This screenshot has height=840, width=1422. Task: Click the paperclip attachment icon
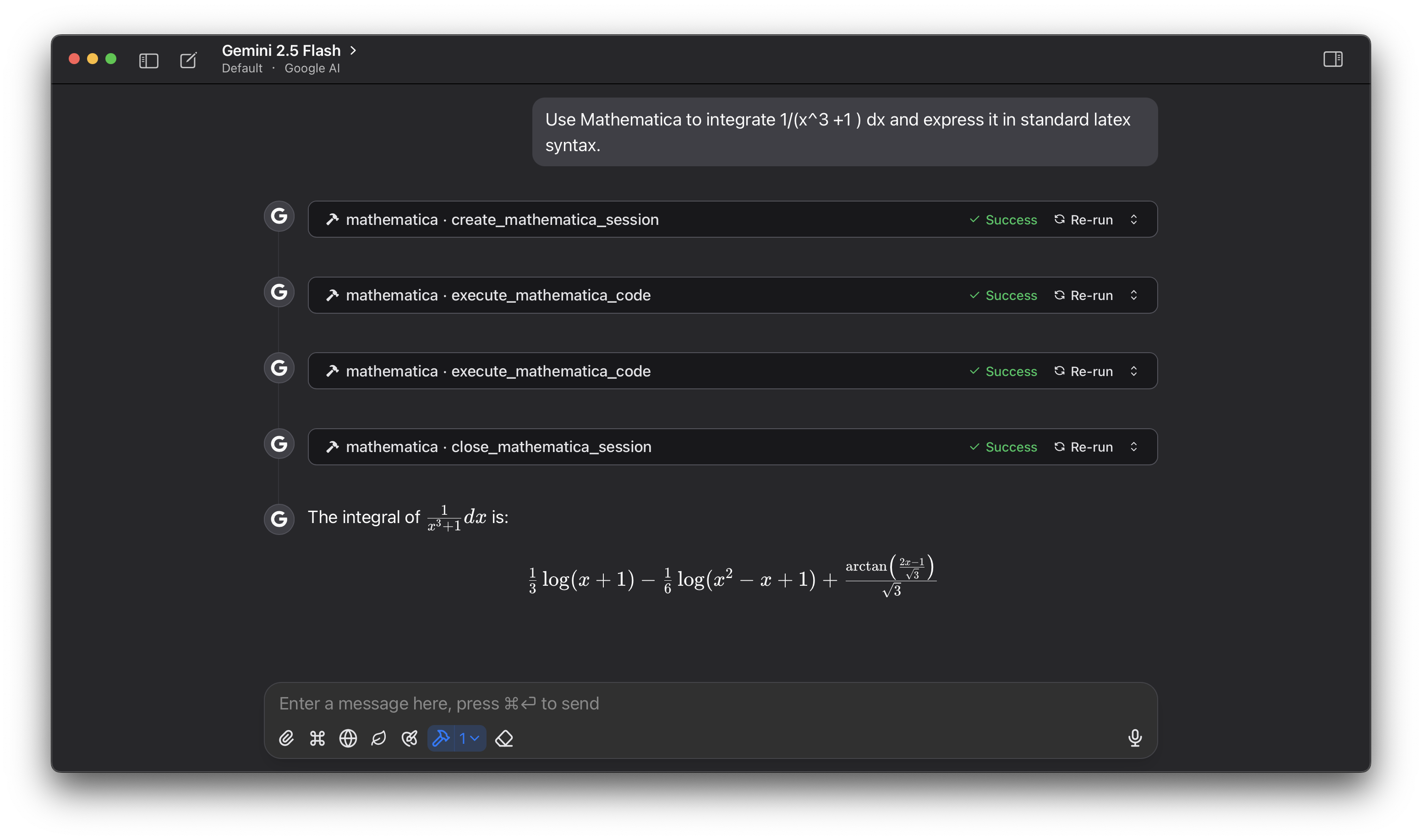point(286,738)
